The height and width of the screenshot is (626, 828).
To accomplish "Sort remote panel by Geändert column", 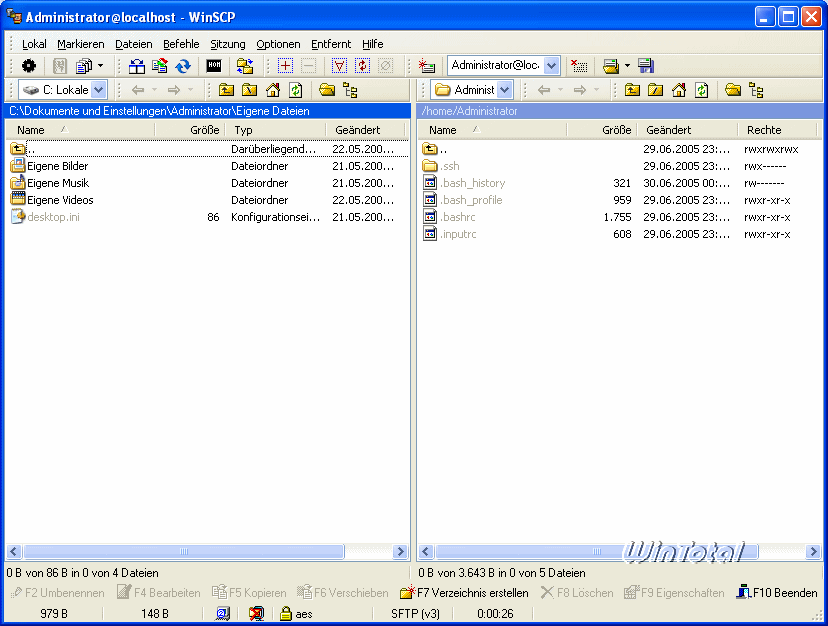I will (x=688, y=130).
